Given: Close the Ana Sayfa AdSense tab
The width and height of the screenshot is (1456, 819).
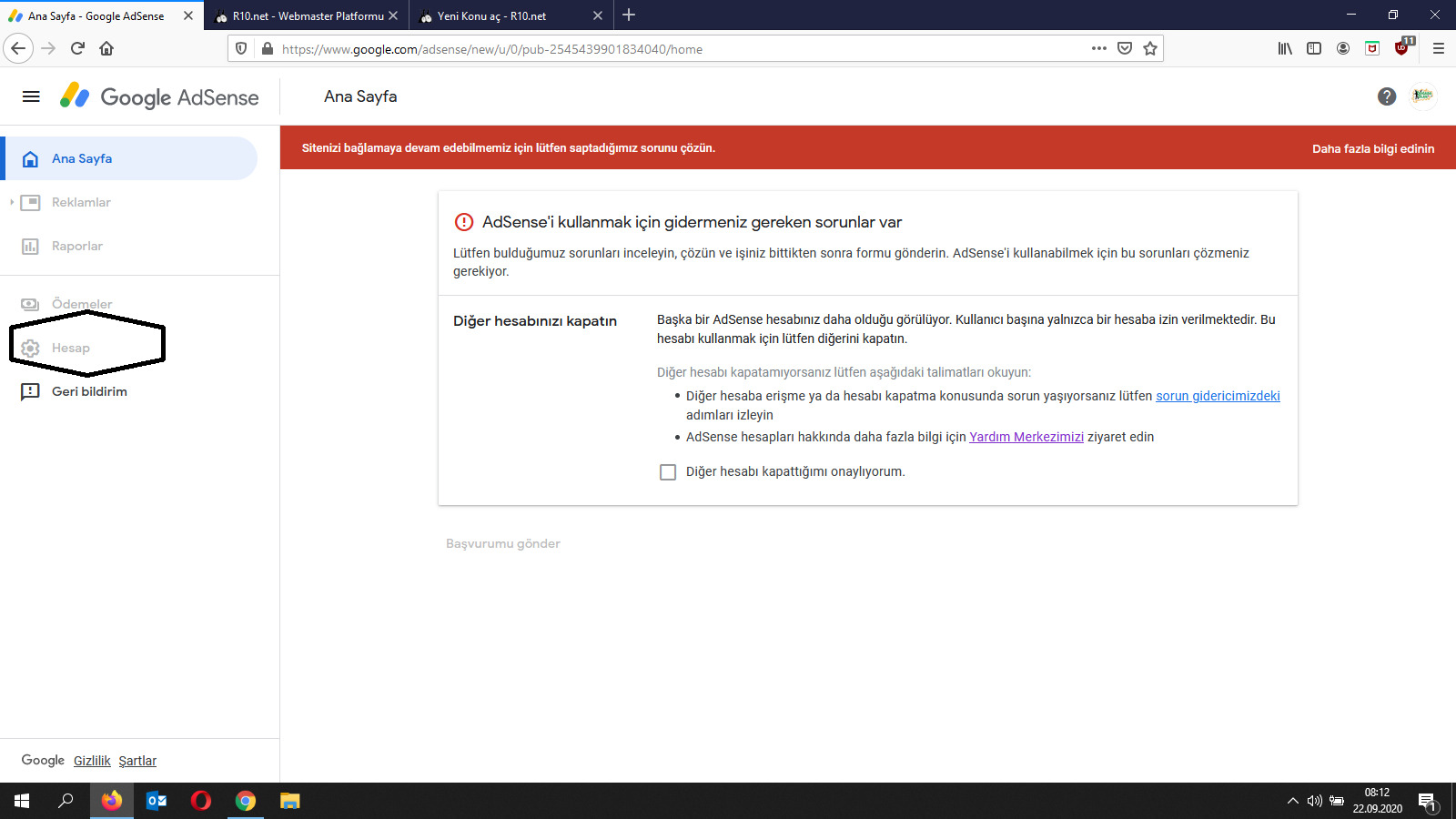Looking at the screenshot, I should pyautogui.click(x=188, y=15).
